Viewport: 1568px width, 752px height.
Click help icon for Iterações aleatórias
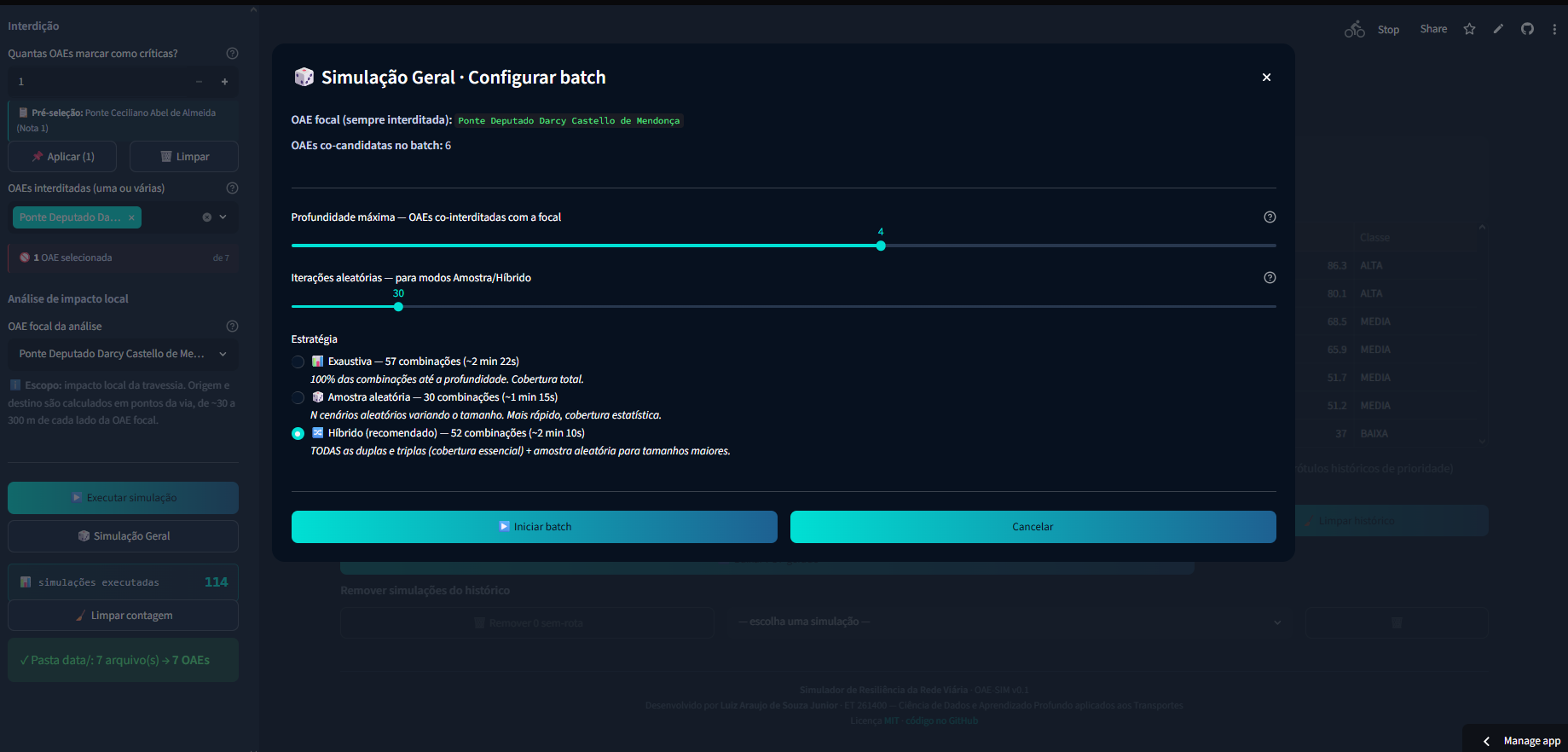tap(1270, 278)
